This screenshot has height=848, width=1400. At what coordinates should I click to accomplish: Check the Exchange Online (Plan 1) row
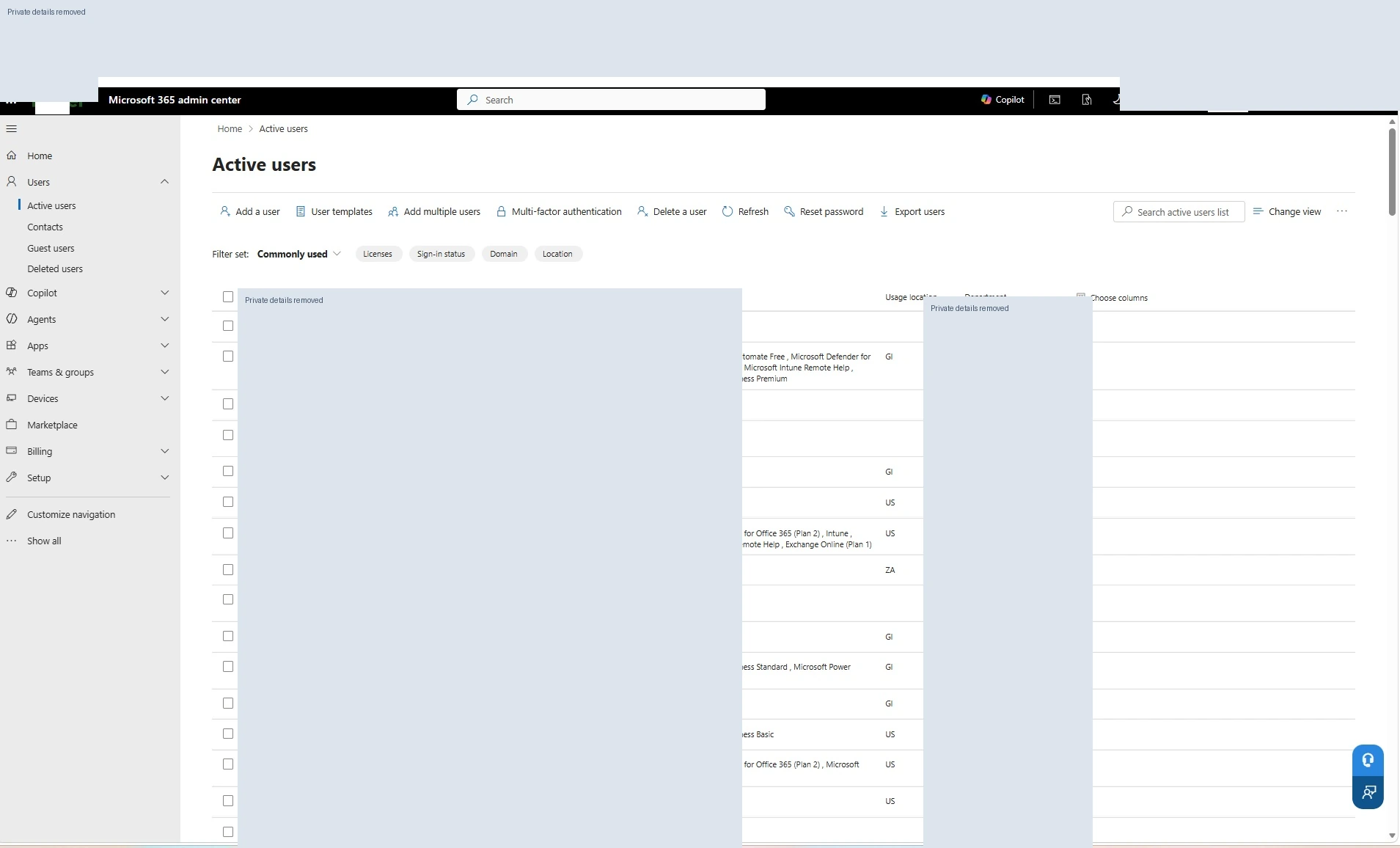[228, 533]
